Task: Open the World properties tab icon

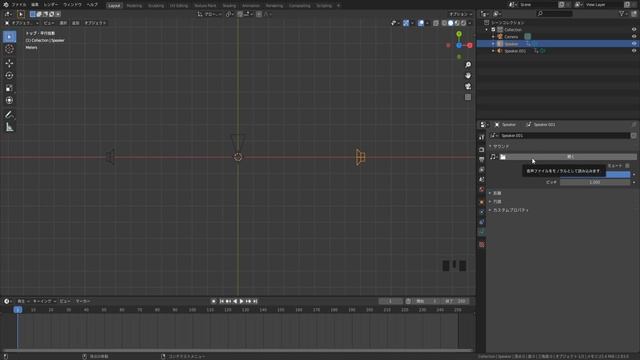Action: [482, 189]
